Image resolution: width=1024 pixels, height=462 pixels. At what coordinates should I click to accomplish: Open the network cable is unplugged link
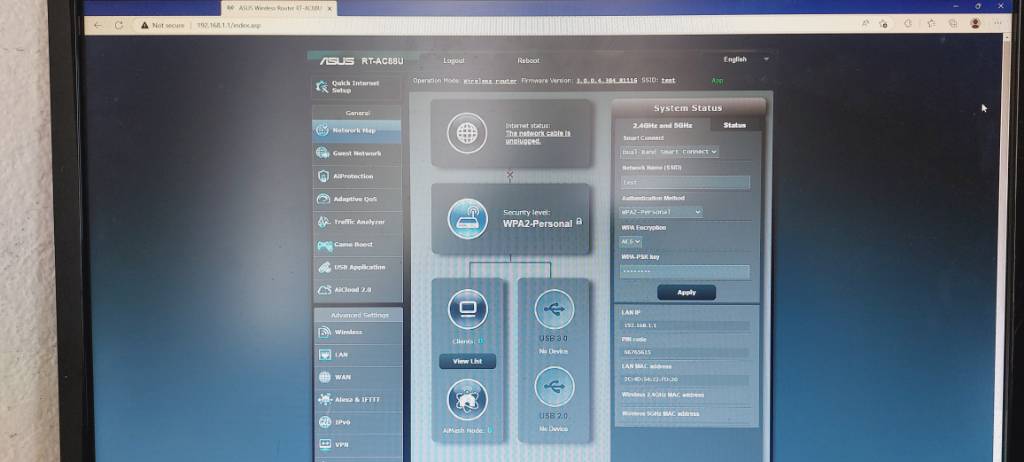pyautogui.click(x=537, y=137)
